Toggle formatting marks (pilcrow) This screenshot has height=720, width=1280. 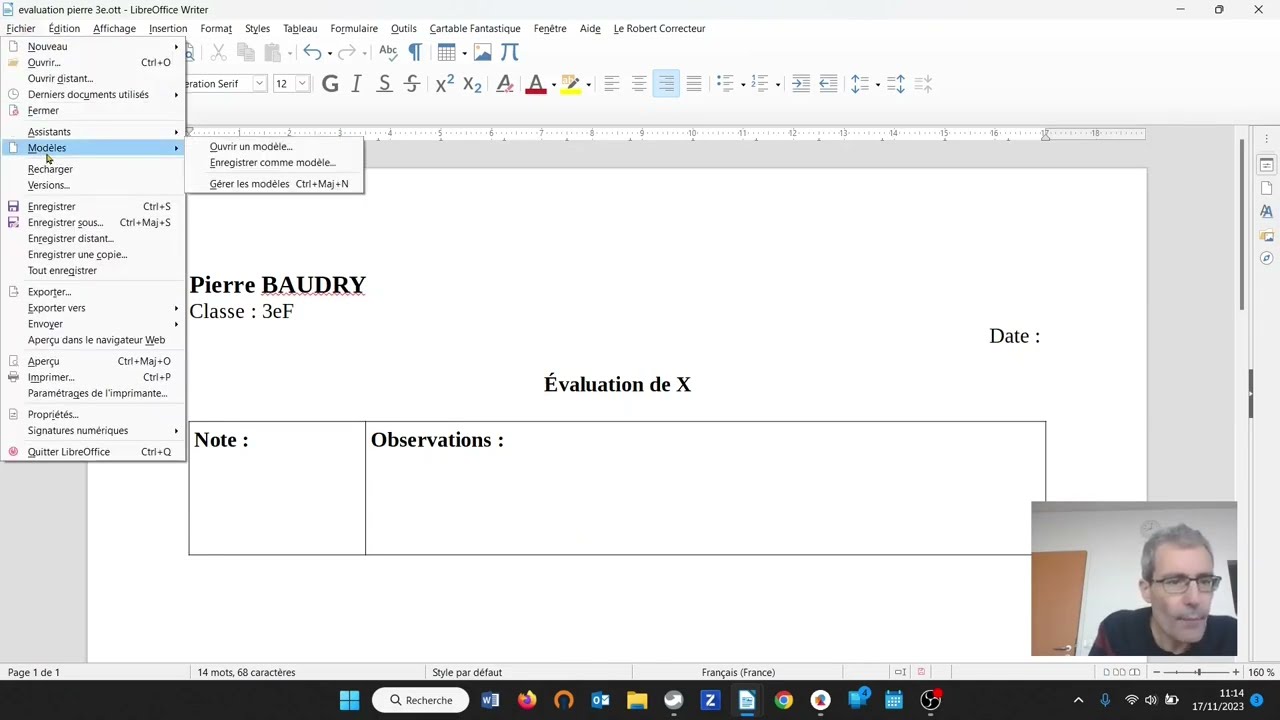415,52
